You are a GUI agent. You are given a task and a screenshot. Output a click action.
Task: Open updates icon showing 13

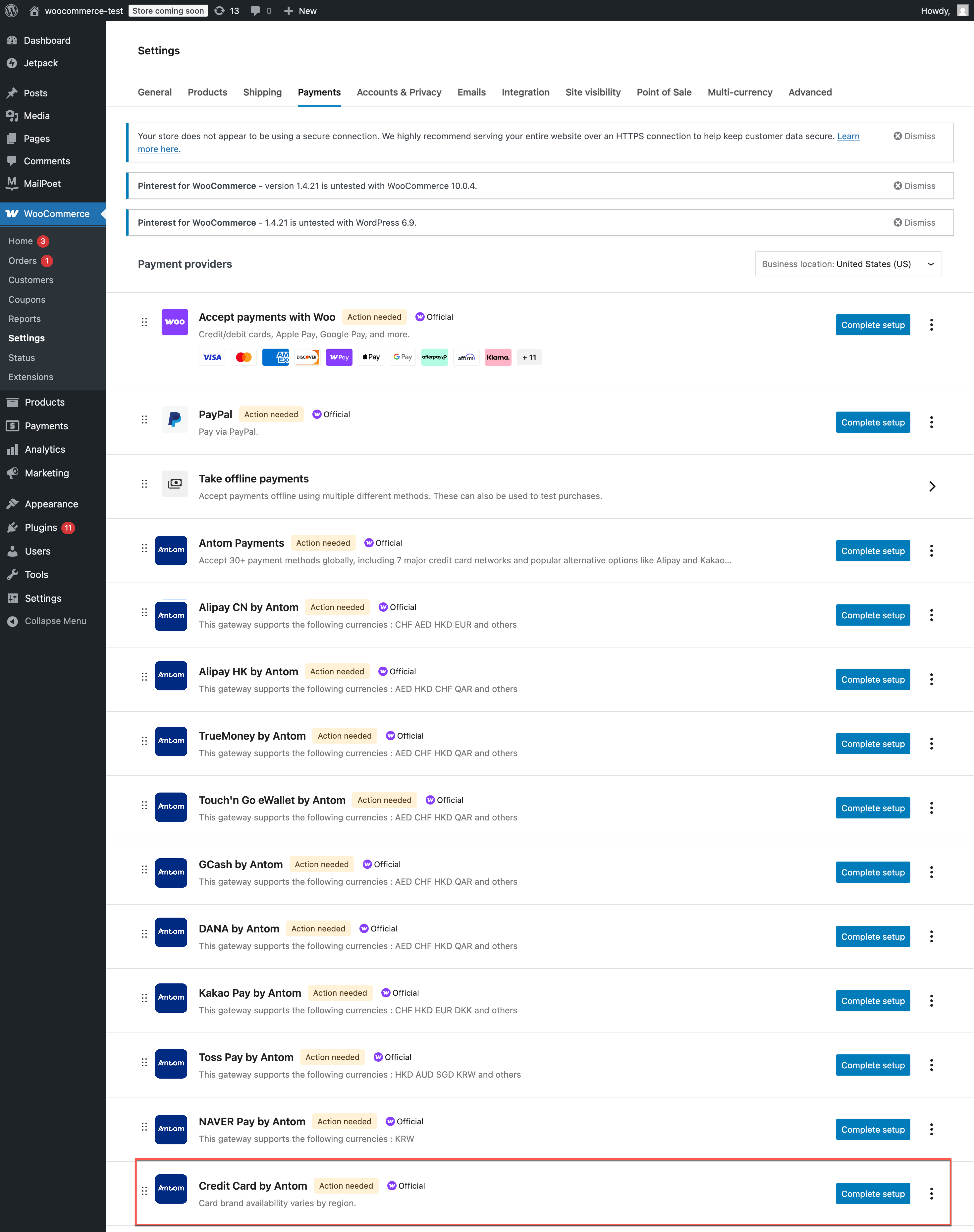pos(226,11)
